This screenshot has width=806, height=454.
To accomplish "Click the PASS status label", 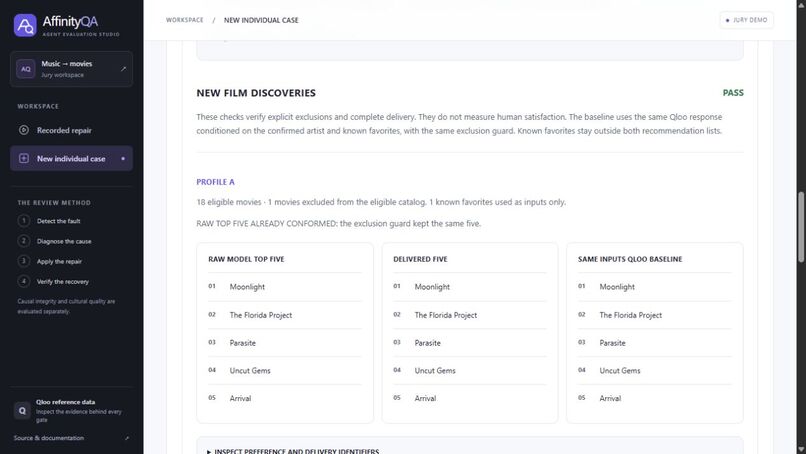I will tap(733, 93).
